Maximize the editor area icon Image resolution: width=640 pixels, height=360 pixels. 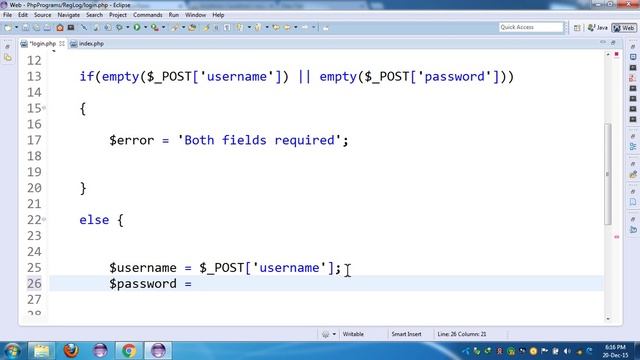613,42
